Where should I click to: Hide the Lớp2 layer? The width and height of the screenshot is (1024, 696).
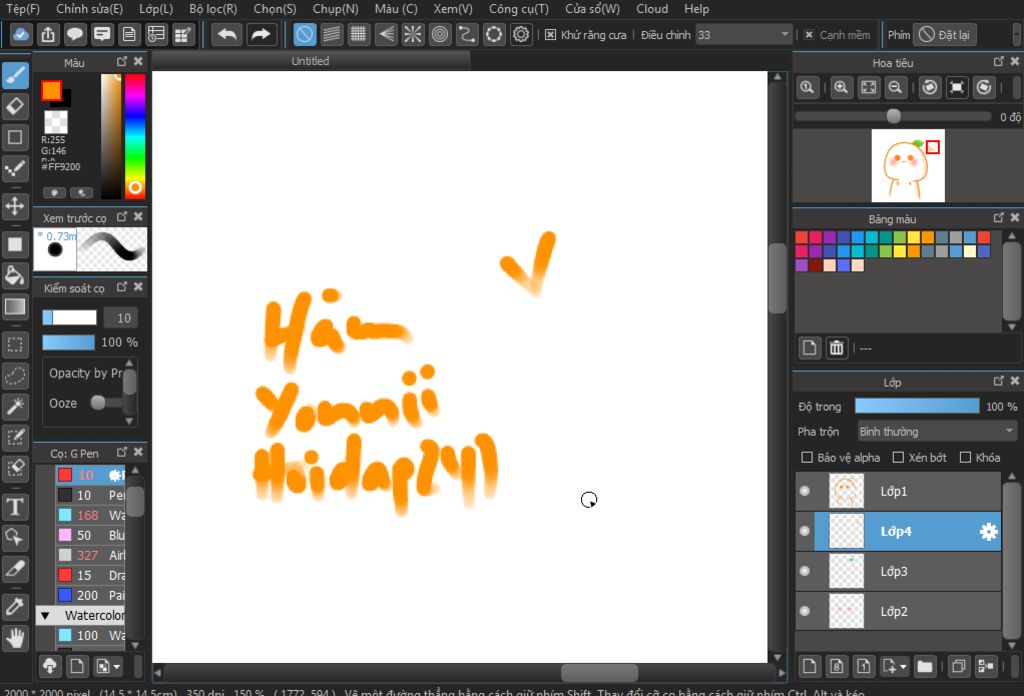click(805, 611)
